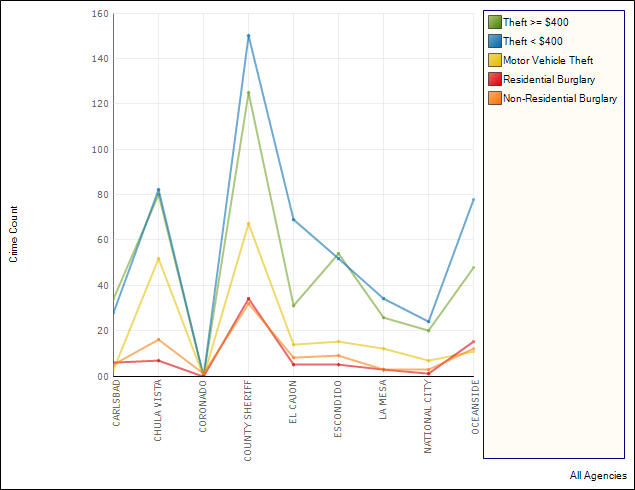635x490 pixels.
Task: Click the blue peak point at County Sheriff
Action: coord(248,36)
